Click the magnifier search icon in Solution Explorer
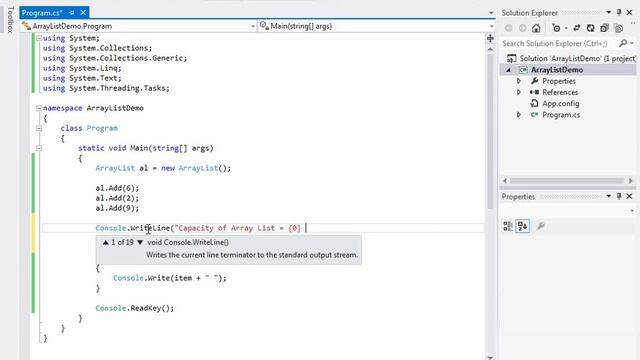 tap(623, 43)
